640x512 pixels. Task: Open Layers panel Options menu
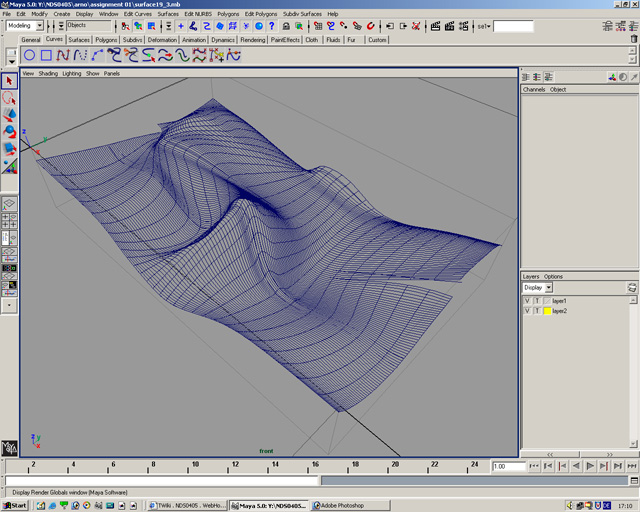pyautogui.click(x=553, y=276)
